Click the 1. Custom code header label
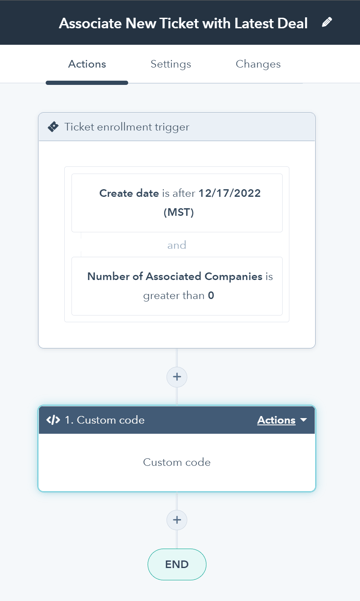Image resolution: width=360 pixels, height=601 pixels. point(104,420)
